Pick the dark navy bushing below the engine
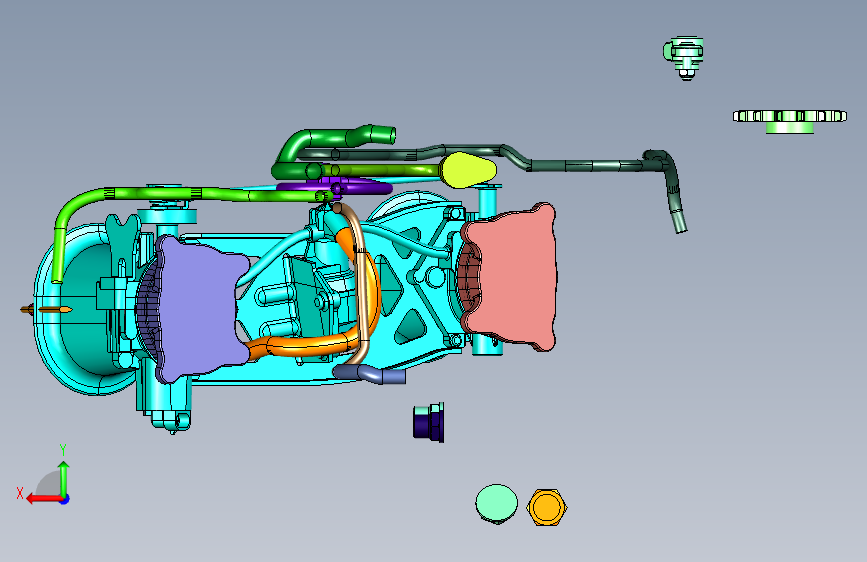 pos(429,423)
